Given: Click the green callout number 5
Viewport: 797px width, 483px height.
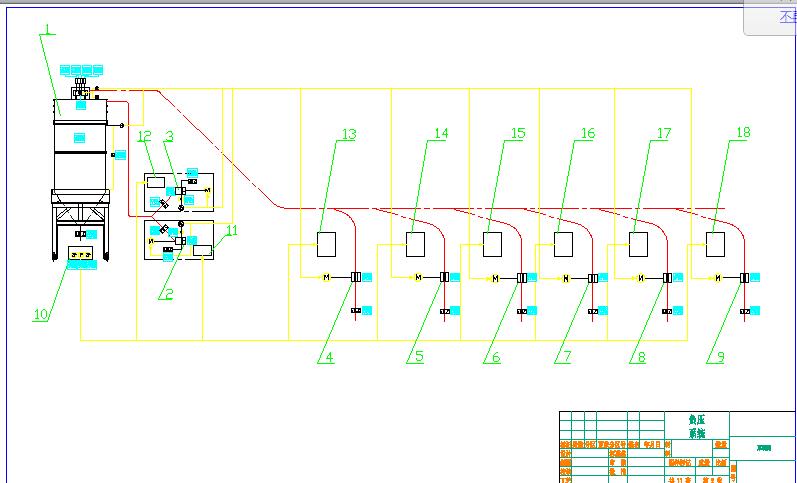Looking at the screenshot, I should coord(419,356).
